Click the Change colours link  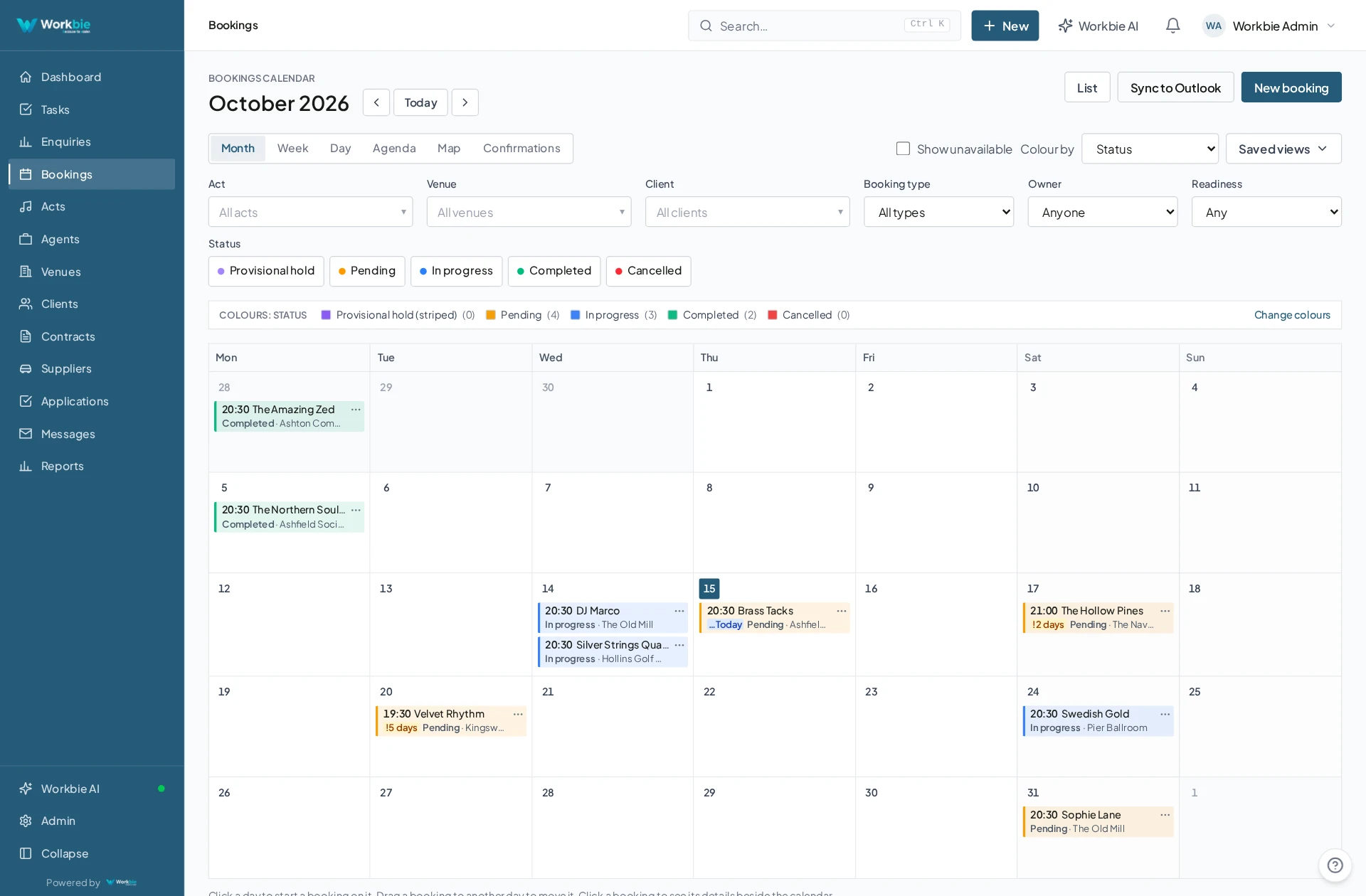(1292, 315)
